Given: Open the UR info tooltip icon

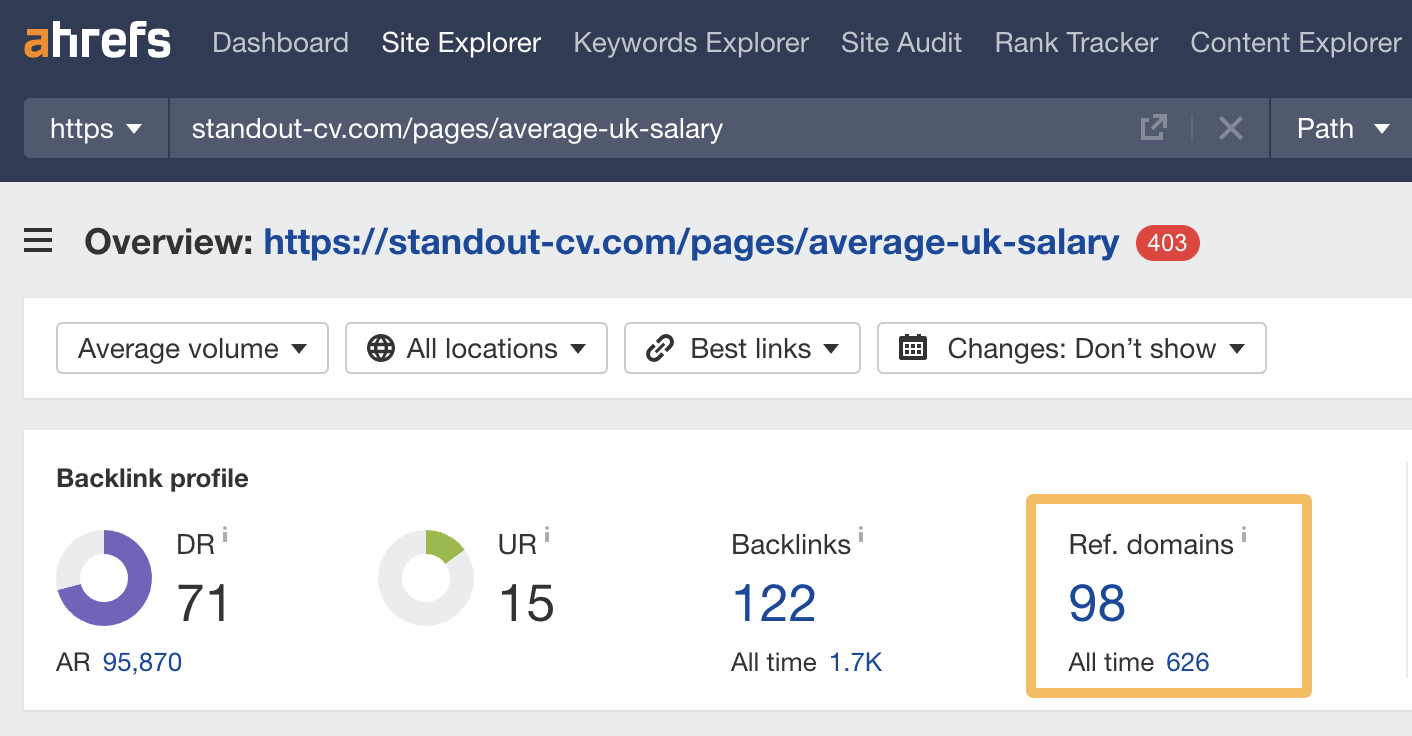Looking at the screenshot, I should (x=546, y=534).
